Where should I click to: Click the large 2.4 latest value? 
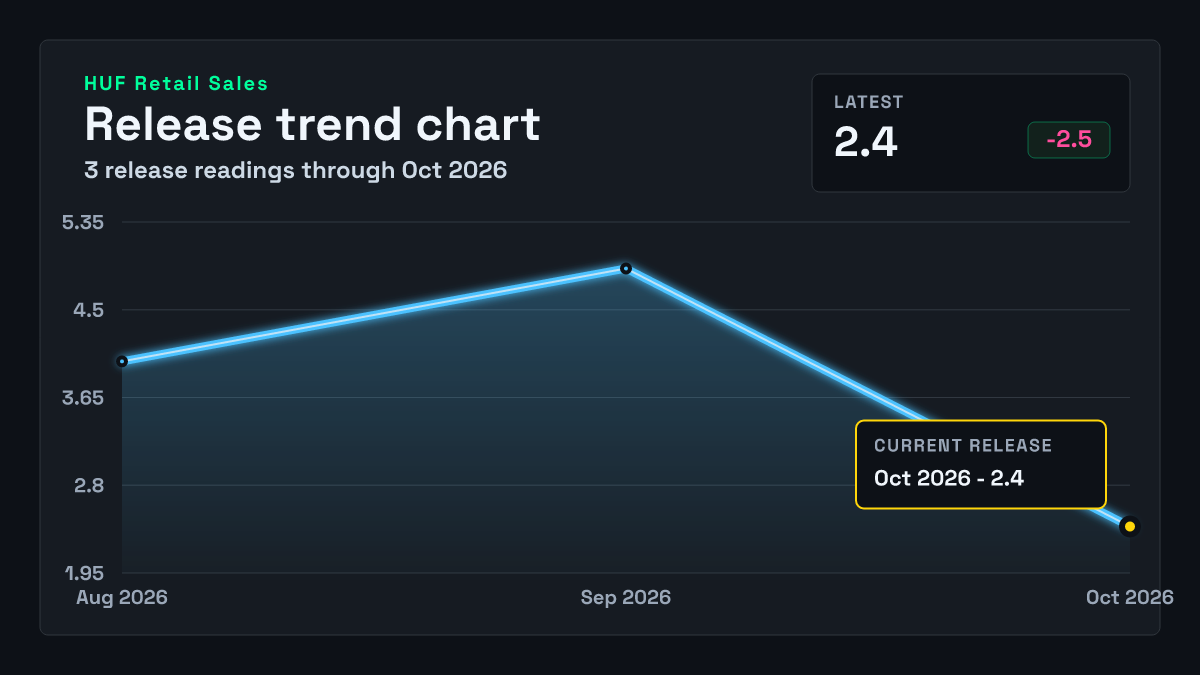866,142
